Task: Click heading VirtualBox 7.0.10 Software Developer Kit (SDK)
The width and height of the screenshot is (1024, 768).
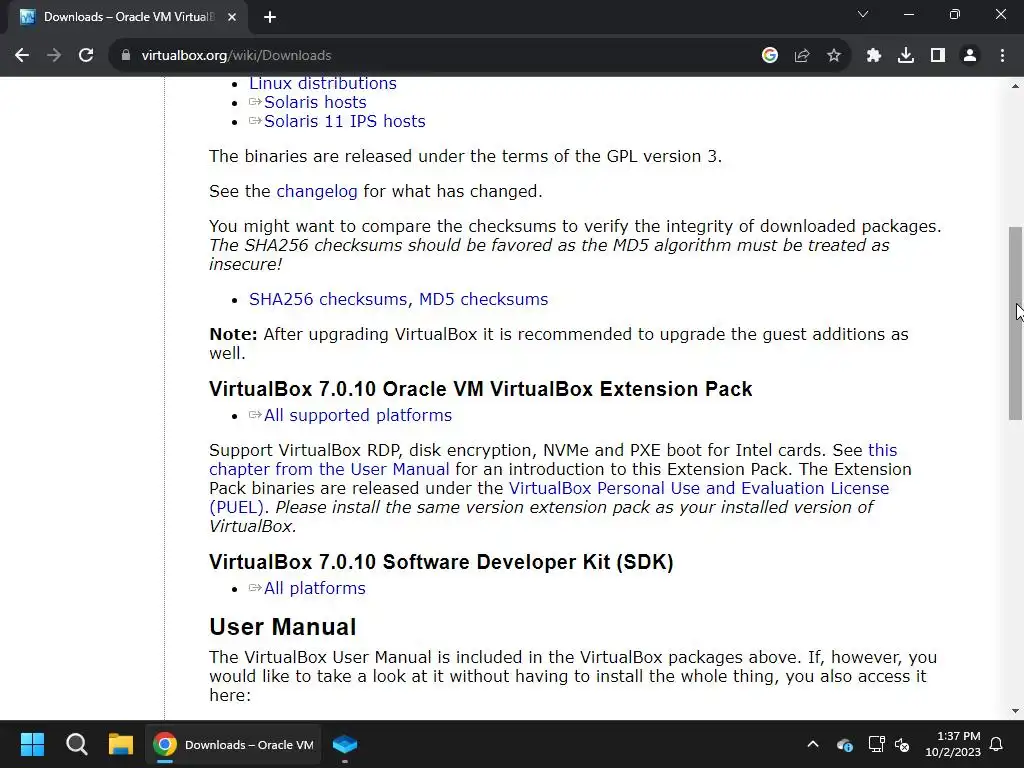Action: click(441, 562)
